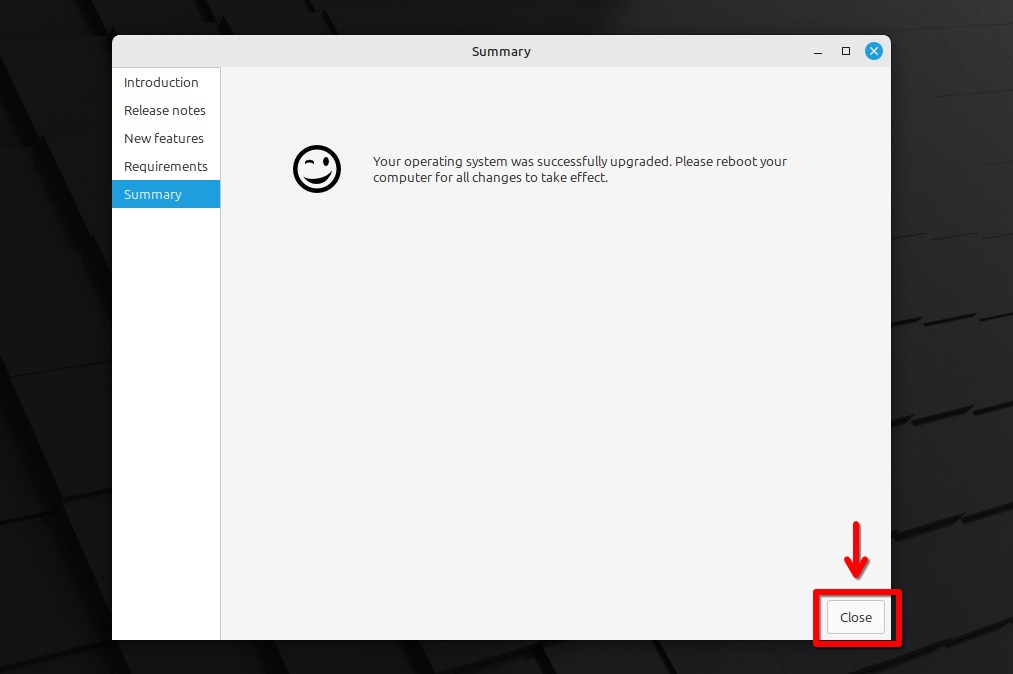This screenshot has height=674, width=1013.
Task: Go to the Release notes step
Action: [x=166, y=111]
